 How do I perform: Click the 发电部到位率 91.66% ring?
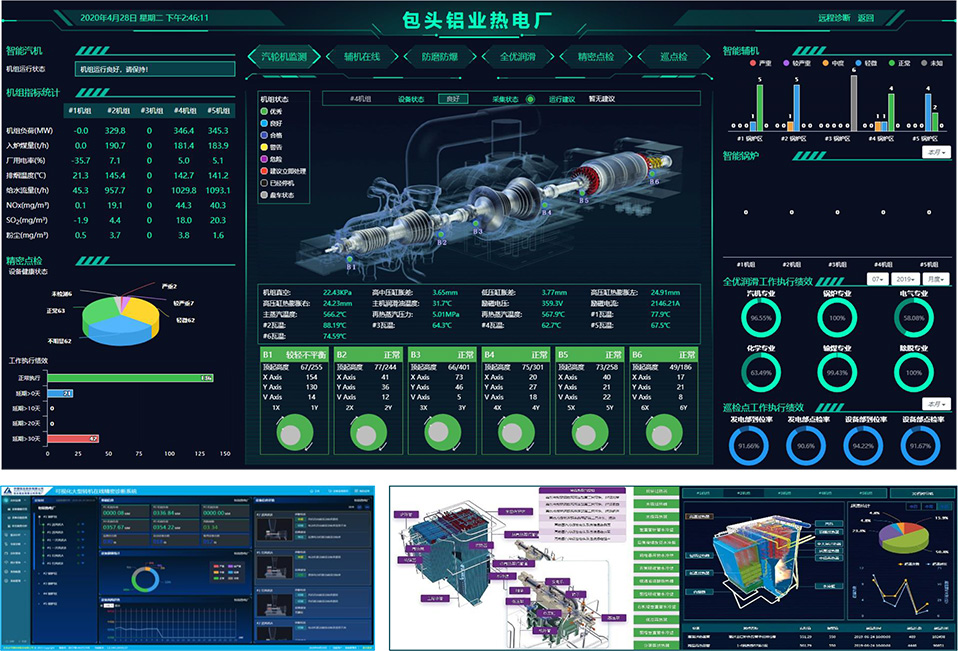point(748,446)
